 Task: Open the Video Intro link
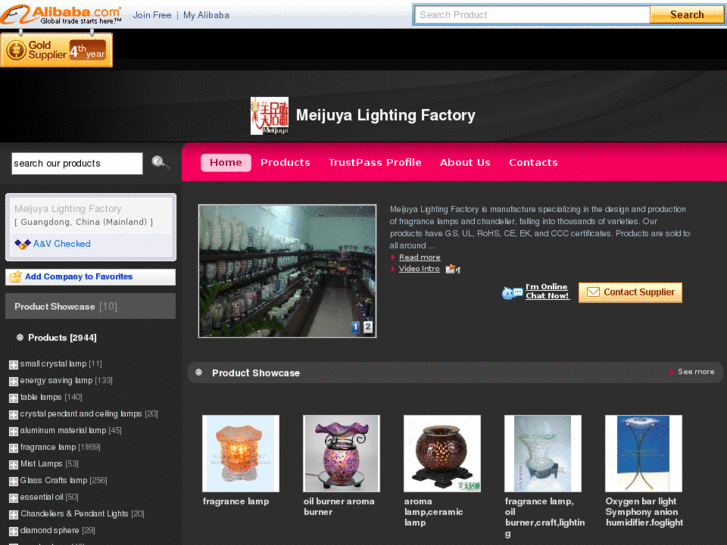[419, 269]
